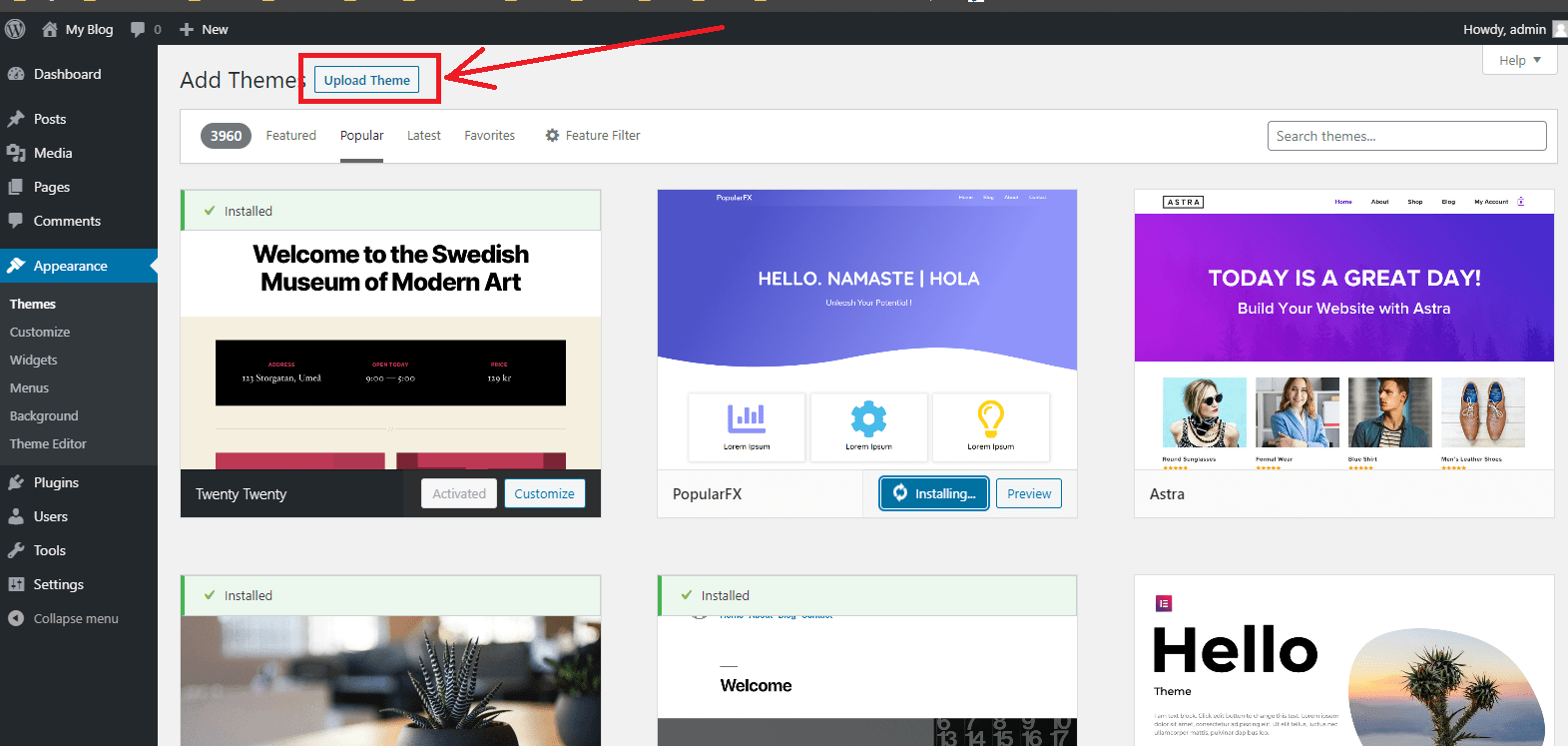Click the Tools wrench icon

(16, 550)
